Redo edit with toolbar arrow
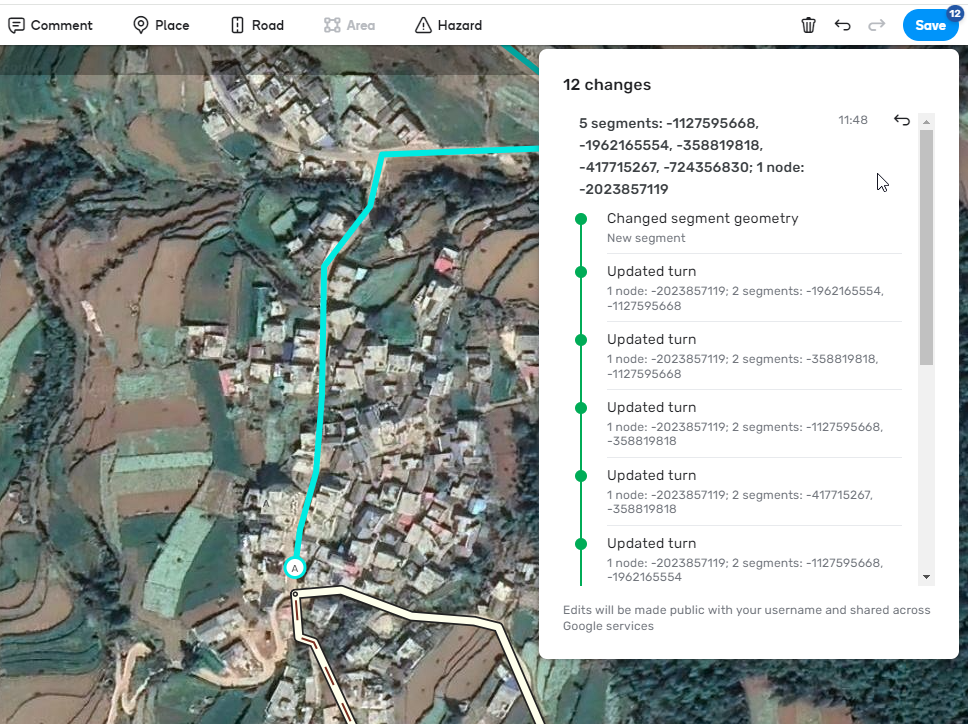The width and height of the screenshot is (968, 724). click(x=876, y=25)
